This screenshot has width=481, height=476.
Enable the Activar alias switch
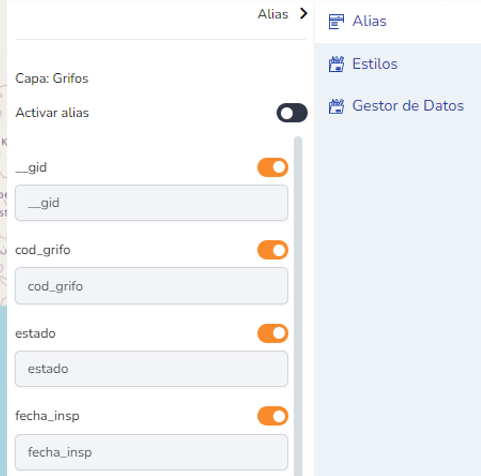pyautogui.click(x=292, y=113)
